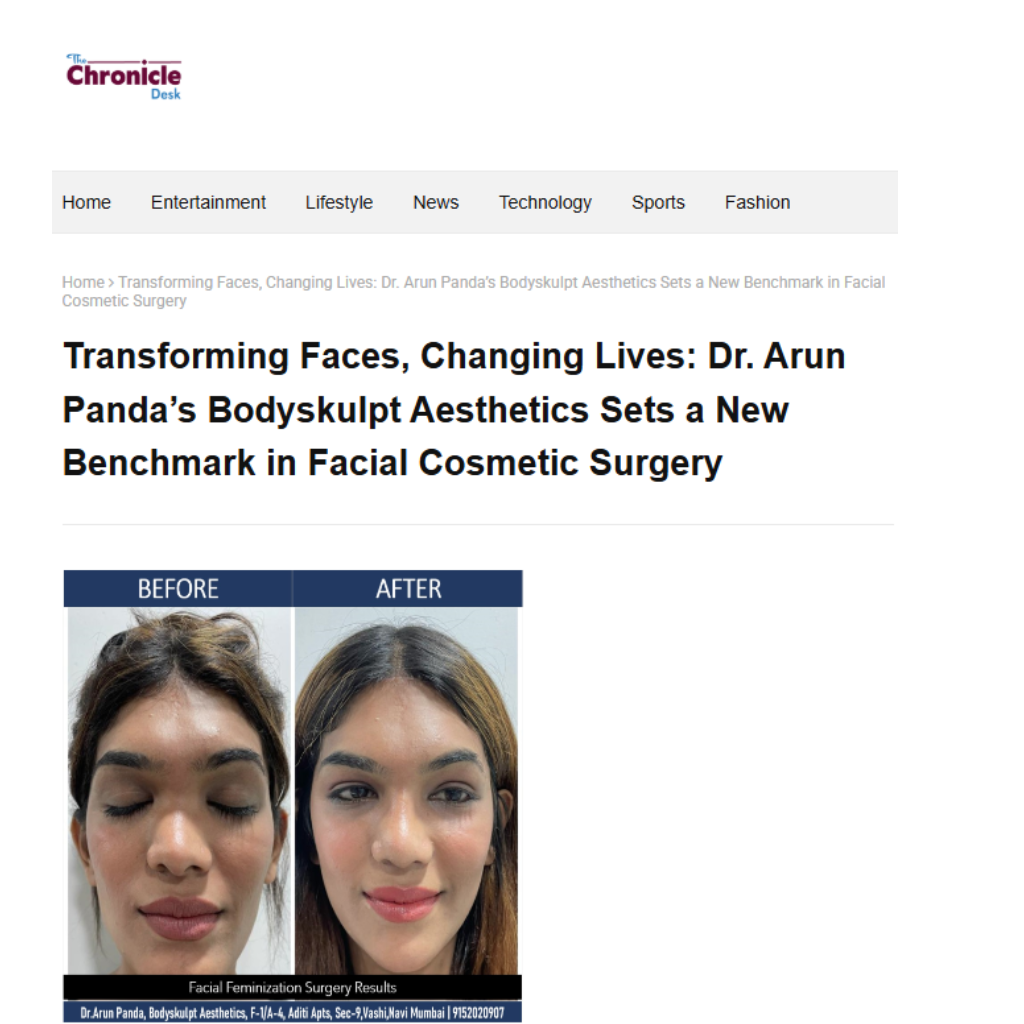Click the AFTER label banner

pyautogui.click(x=408, y=588)
